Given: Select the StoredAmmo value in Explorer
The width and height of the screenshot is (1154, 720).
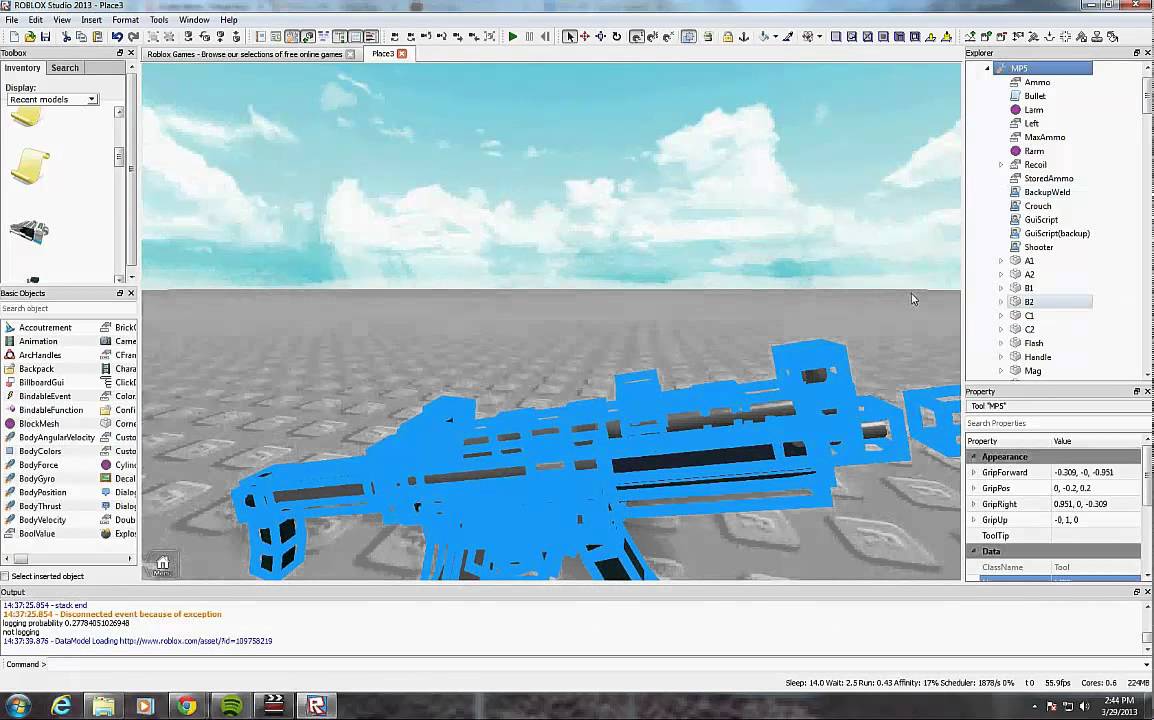Looking at the screenshot, I should [1049, 178].
